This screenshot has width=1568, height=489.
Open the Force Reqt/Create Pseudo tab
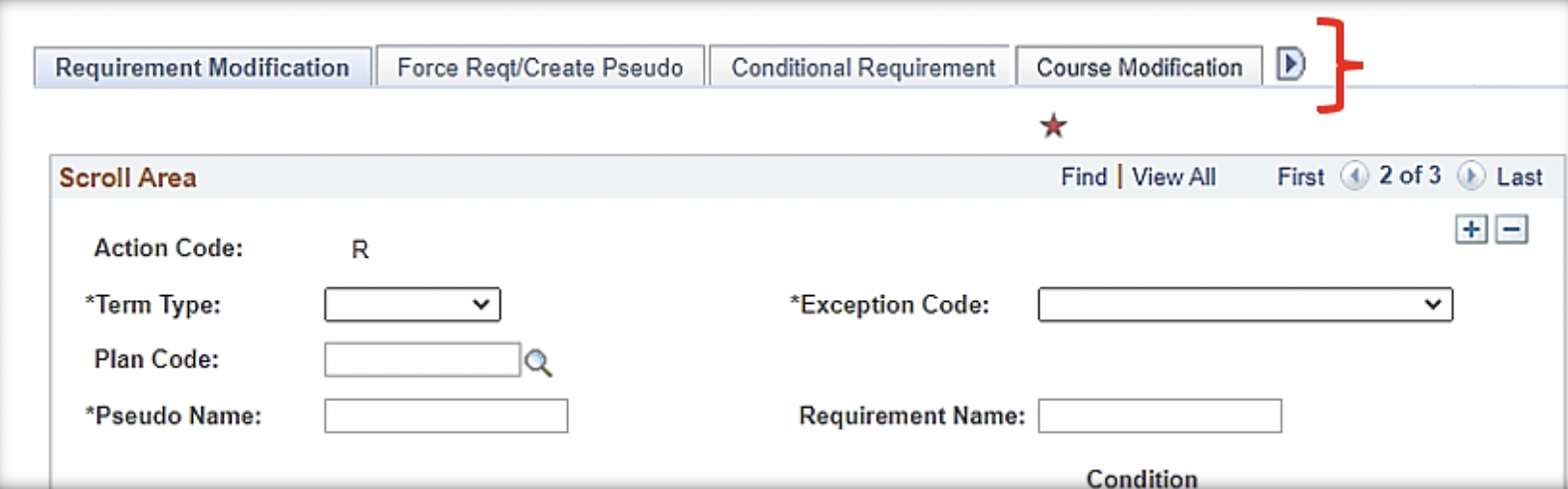540,68
